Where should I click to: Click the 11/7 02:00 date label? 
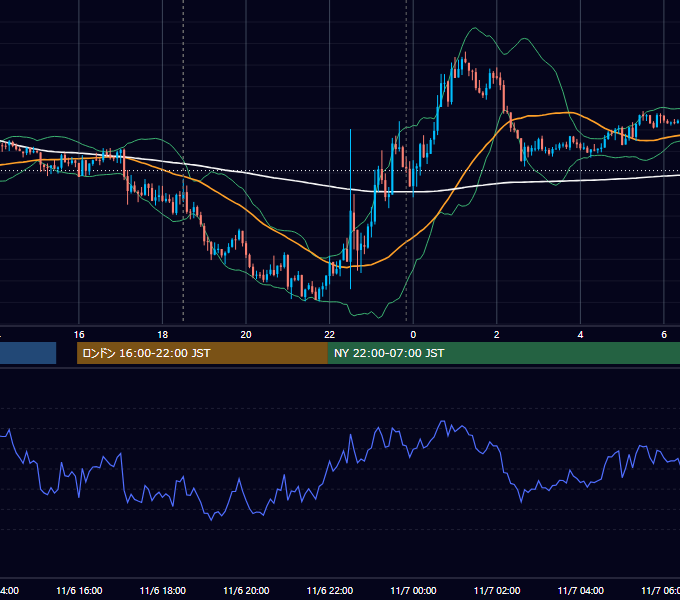tap(497, 590)
